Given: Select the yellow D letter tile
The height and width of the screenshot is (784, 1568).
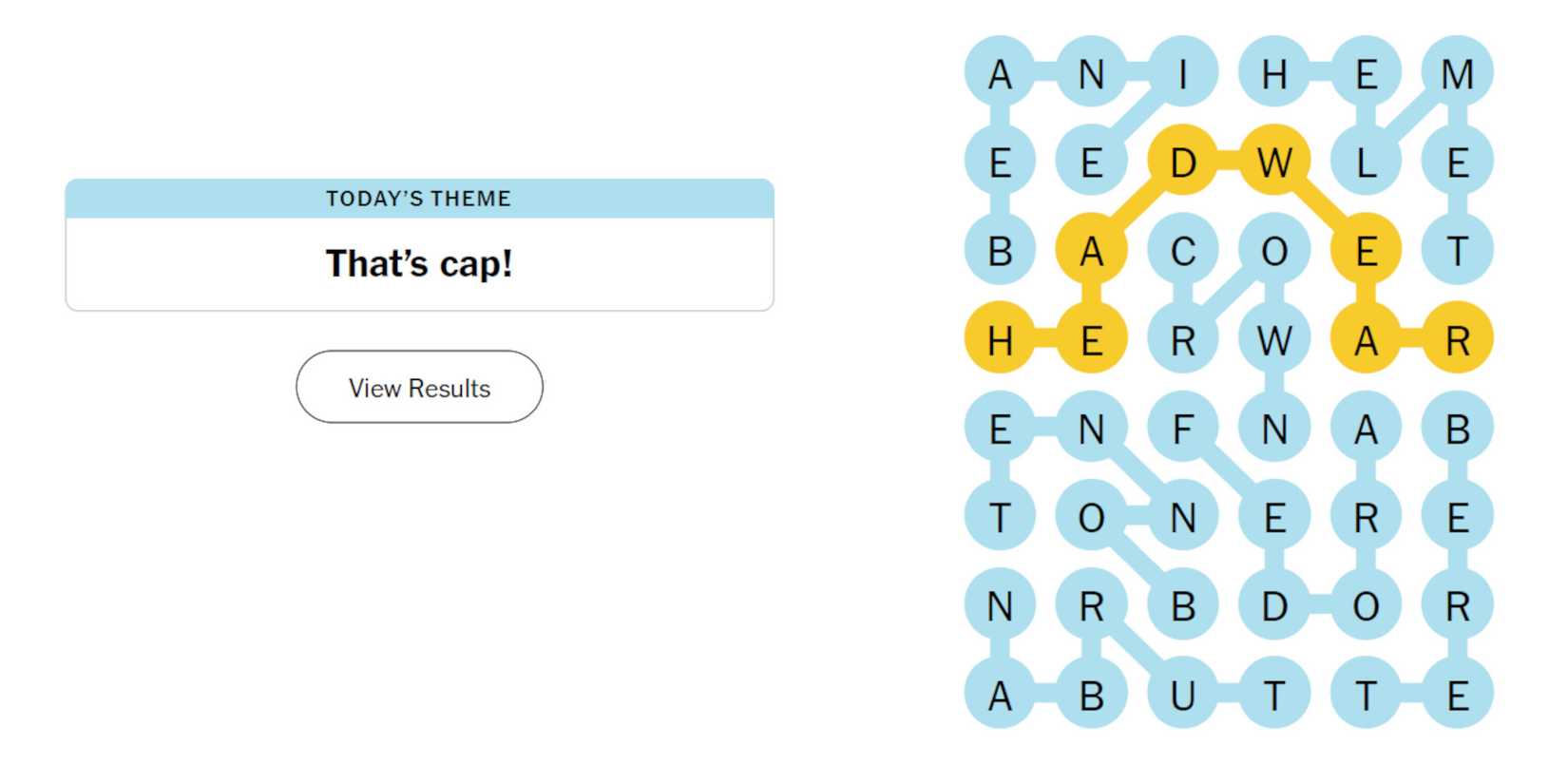Looking at the screenshot, I should pos(1183,163).
